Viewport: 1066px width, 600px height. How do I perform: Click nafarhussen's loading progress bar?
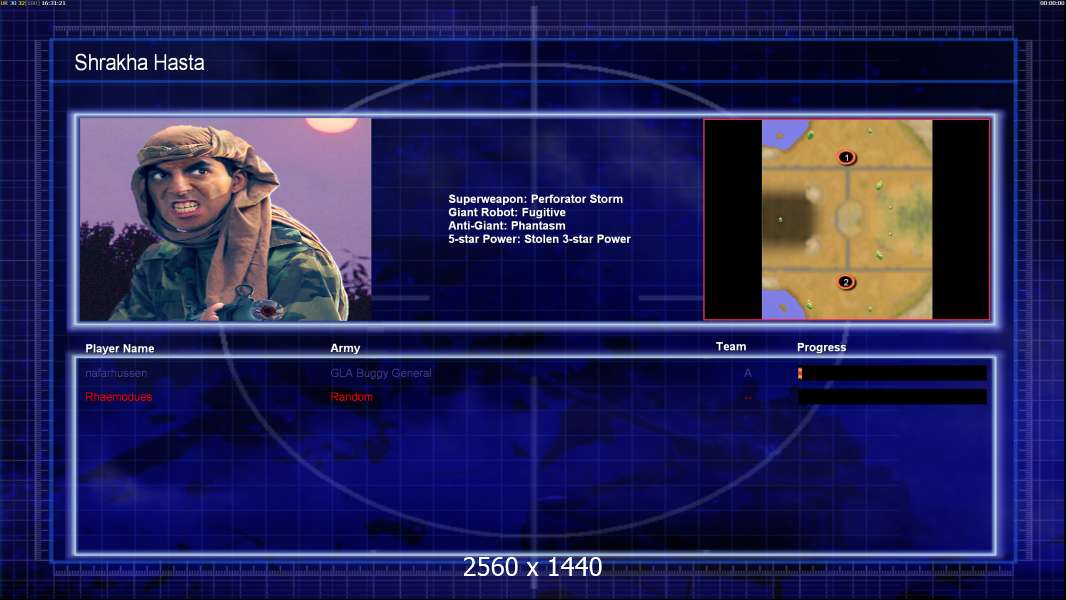point(892,373)
